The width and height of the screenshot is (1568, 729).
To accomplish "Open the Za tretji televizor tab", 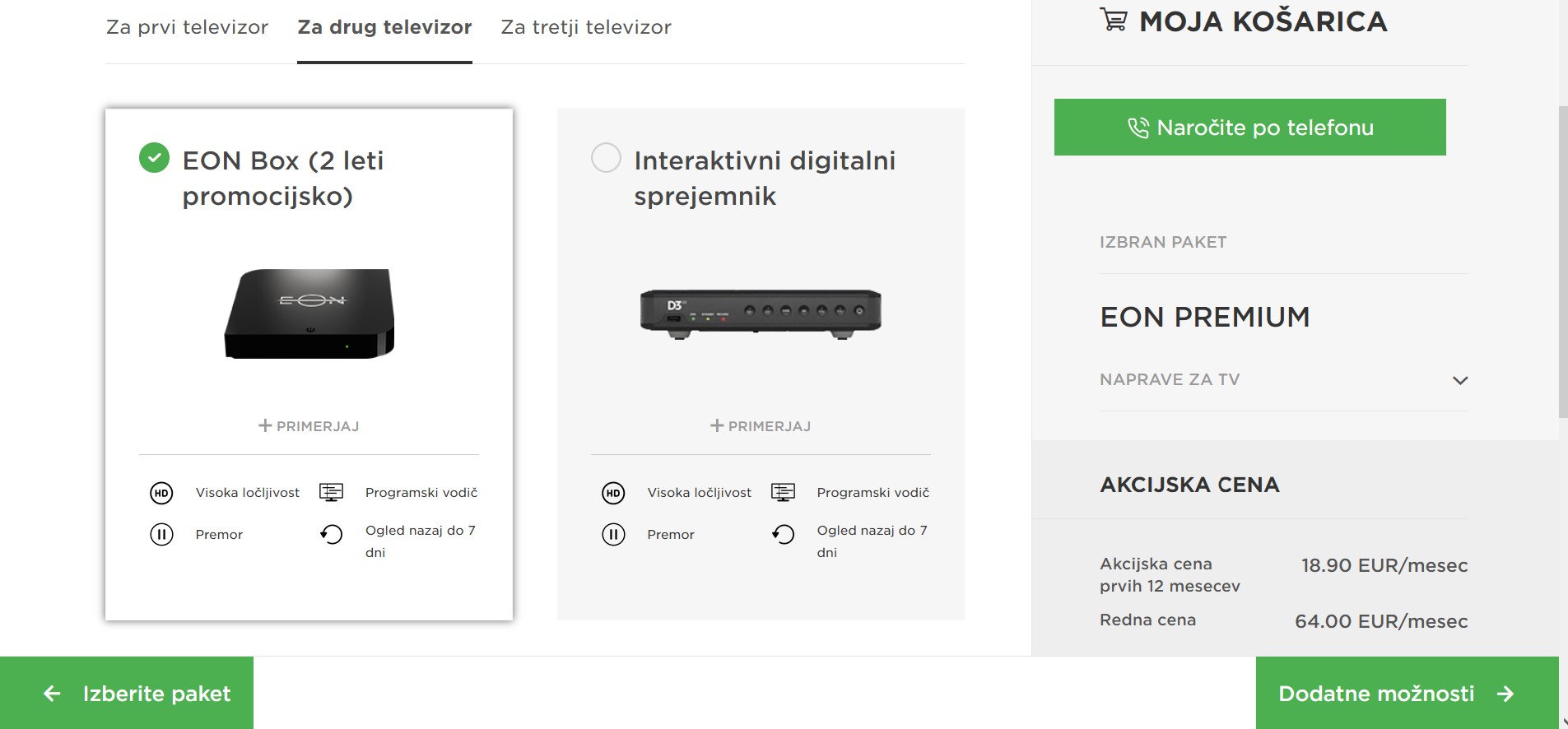I will [x=586, y=27].
